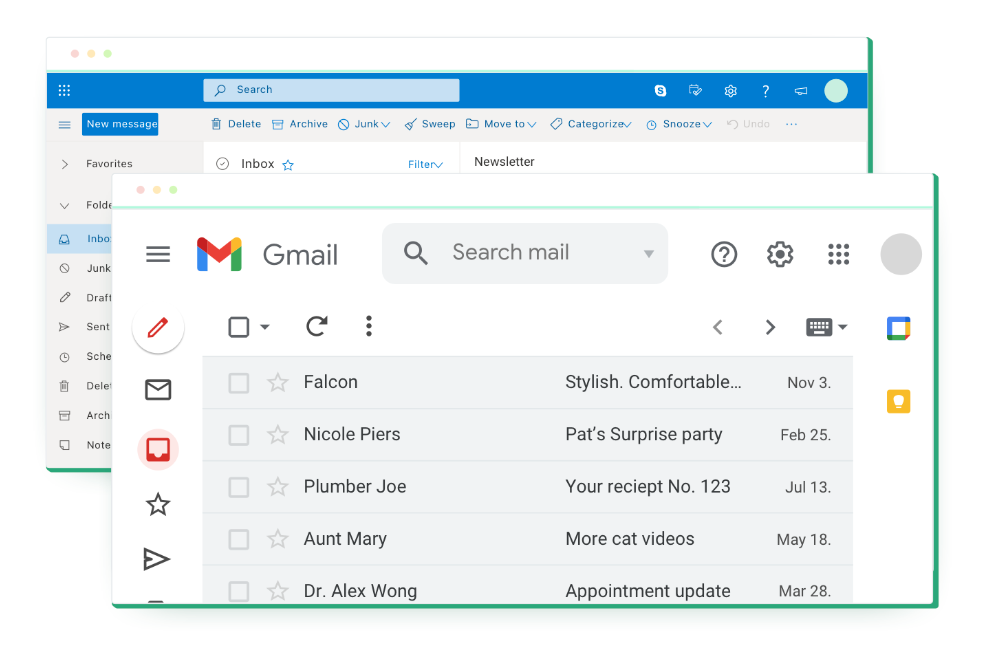Viewport: 996px width, 672px height.
Task: Open Google Keep side panel icon
Action: pyautogui.click(x=898, y=401)
